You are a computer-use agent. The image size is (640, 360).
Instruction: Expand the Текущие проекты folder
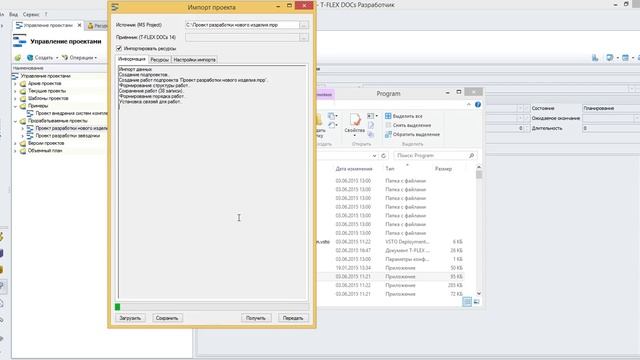tap(16, 91)
